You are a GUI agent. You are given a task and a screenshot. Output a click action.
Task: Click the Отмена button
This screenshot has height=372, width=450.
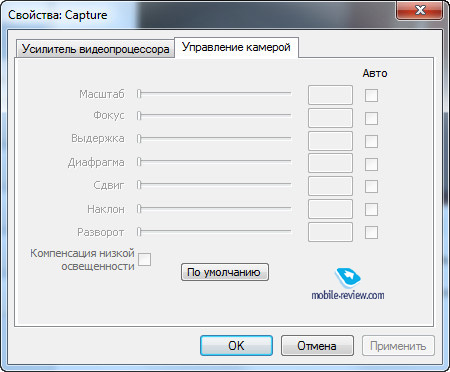pyautogui.click(x=317, y=346)
